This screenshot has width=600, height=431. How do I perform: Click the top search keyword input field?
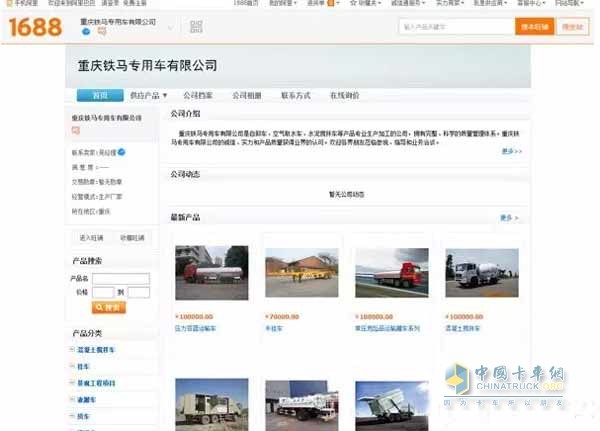point(457,27)
